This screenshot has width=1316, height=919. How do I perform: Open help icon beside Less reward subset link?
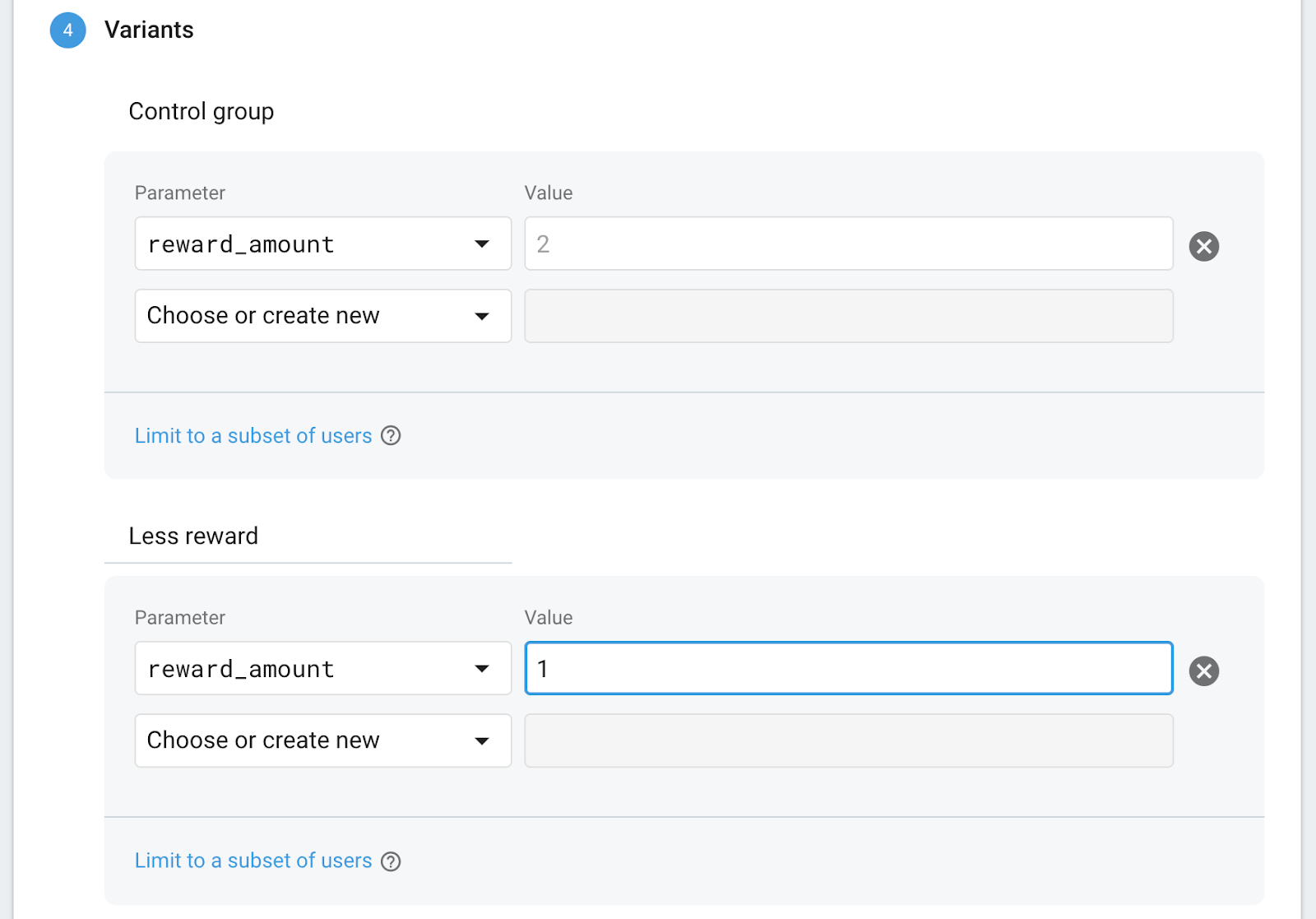392,861
